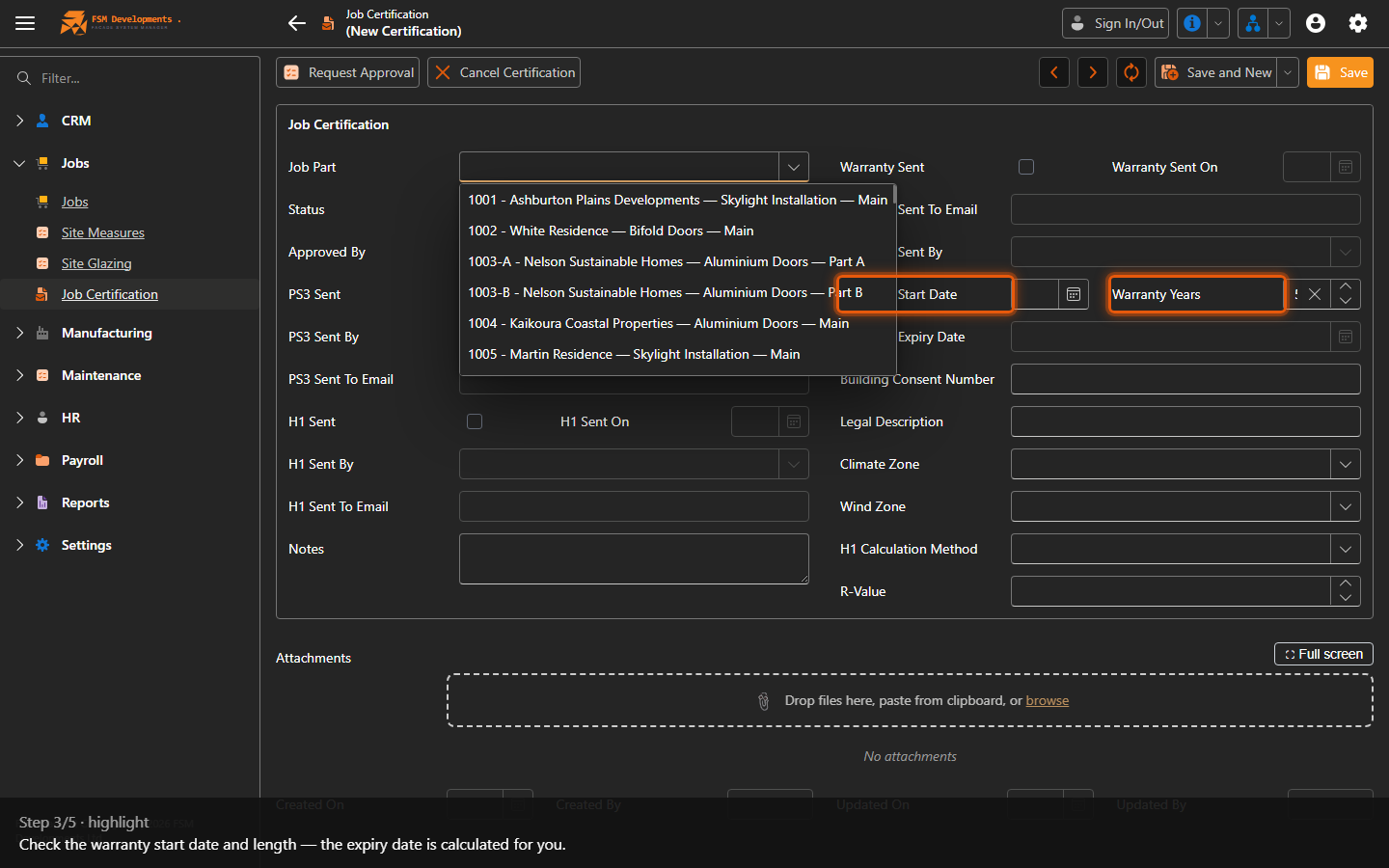Click the Building Consent Number field
The width and height of the screenshot is (1389, 868).
[1185, 379]
